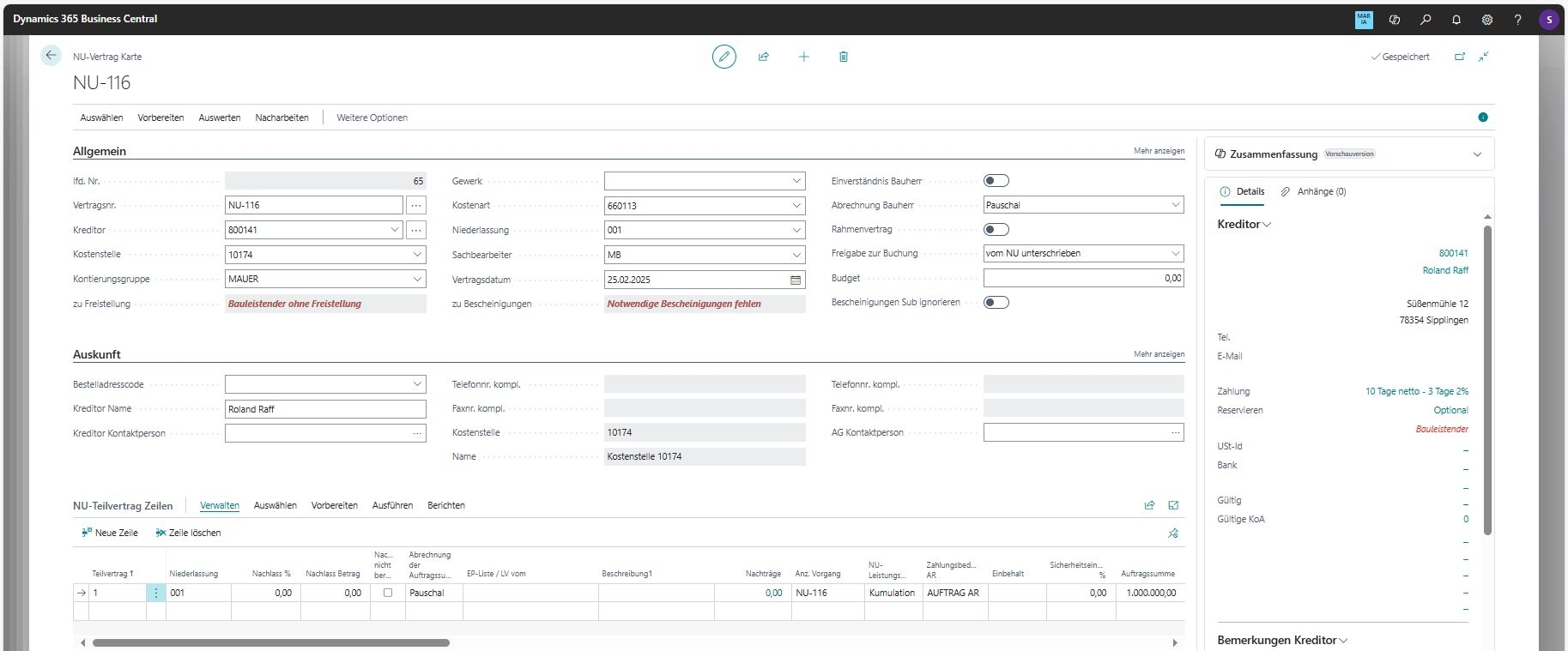Image resolution: width=1568 pixels, height=651 pixels.
Task: Enable the Rahmenvertrag toggle
Action: point(996,230)
